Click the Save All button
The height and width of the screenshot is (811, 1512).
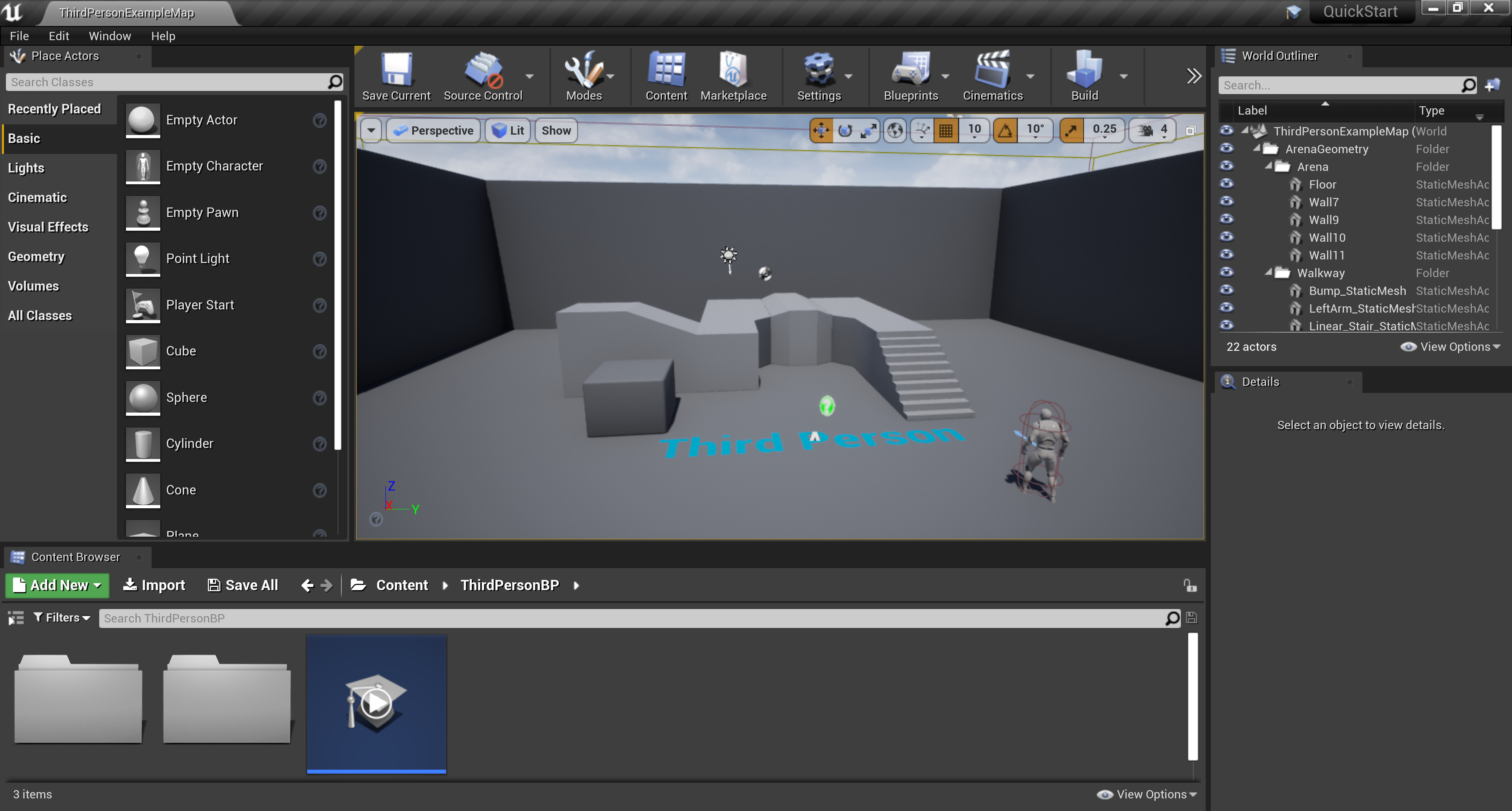243,585
